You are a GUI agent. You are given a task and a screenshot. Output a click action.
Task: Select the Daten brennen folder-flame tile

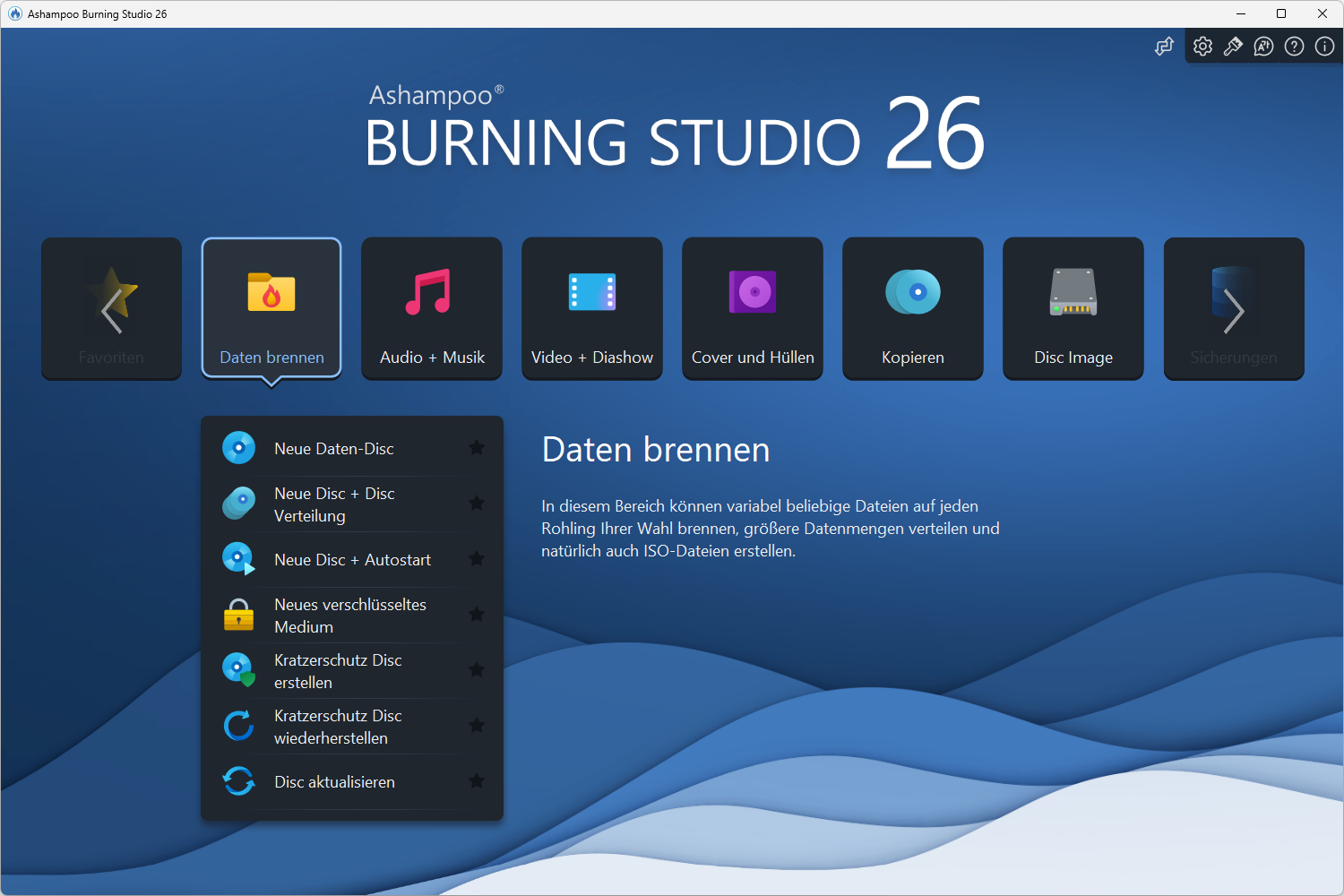(271, 308)
